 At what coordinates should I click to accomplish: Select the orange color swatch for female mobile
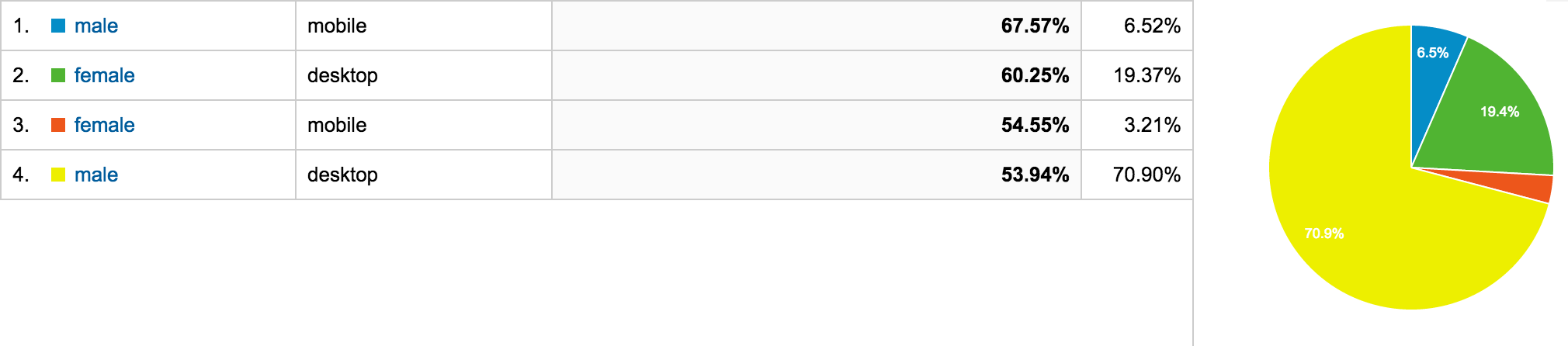tap(58, 125)
